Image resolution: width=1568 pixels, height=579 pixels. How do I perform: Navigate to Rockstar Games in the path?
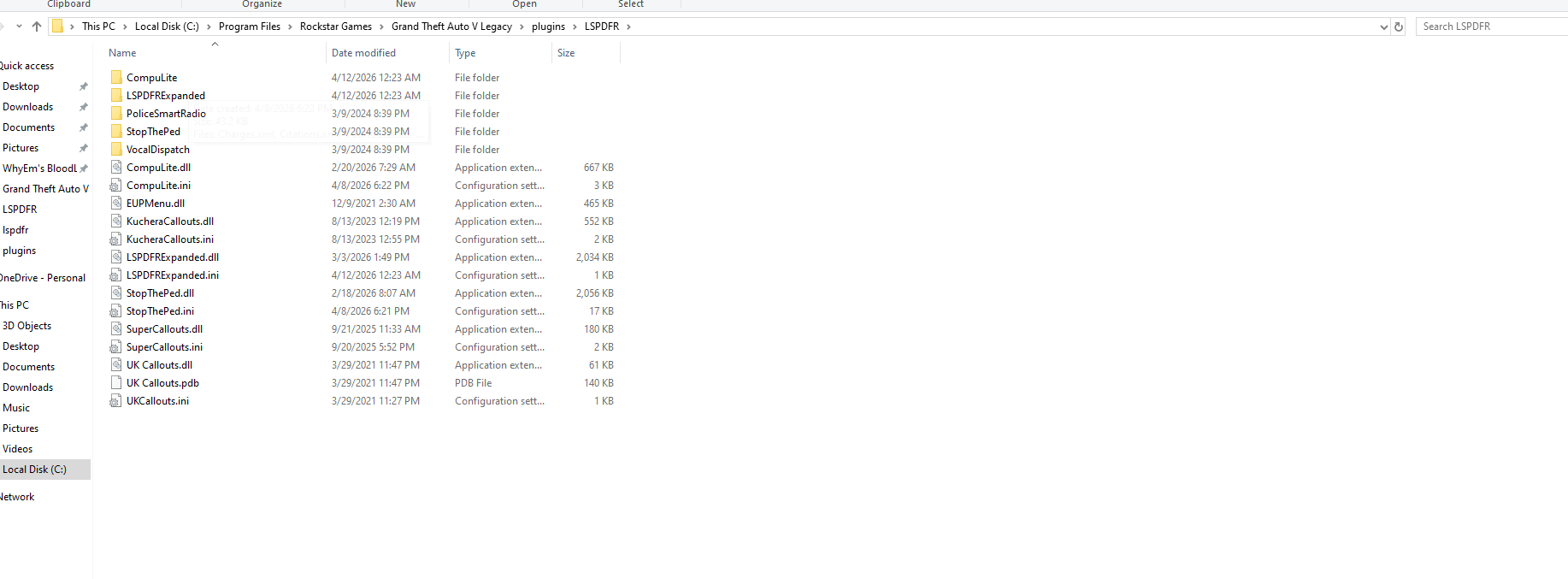coord(336,27)
